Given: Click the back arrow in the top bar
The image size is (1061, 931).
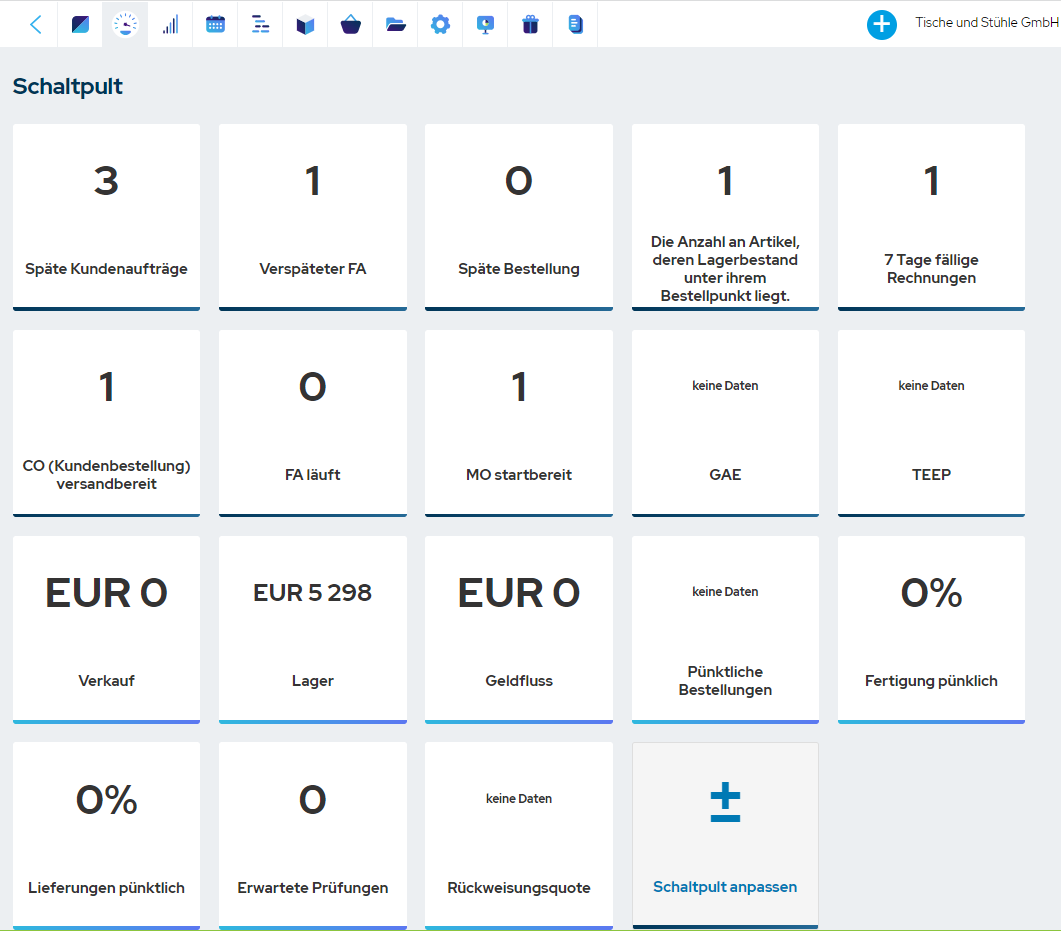Looking at the screenshot, I should coord(36,25).
